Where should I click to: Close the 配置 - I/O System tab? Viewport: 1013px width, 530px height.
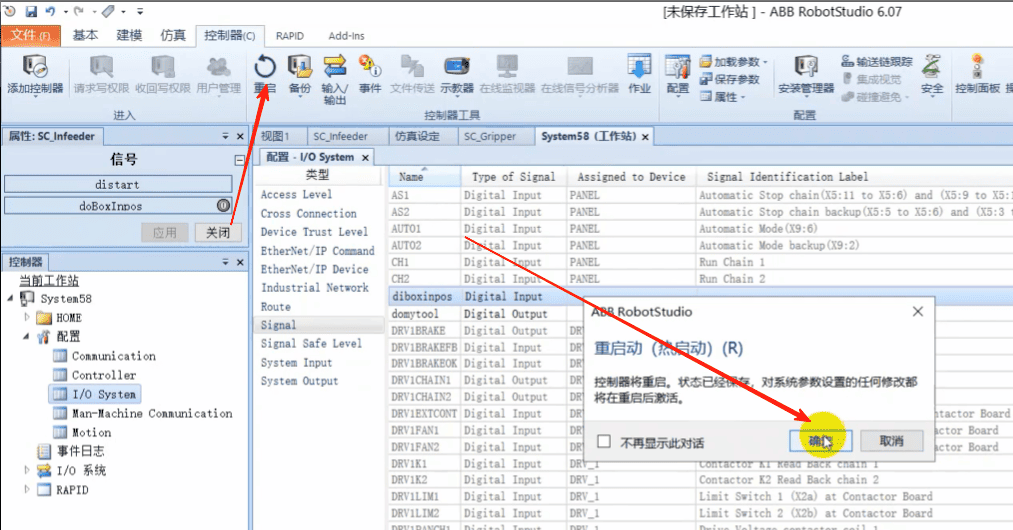coord(365,158)
